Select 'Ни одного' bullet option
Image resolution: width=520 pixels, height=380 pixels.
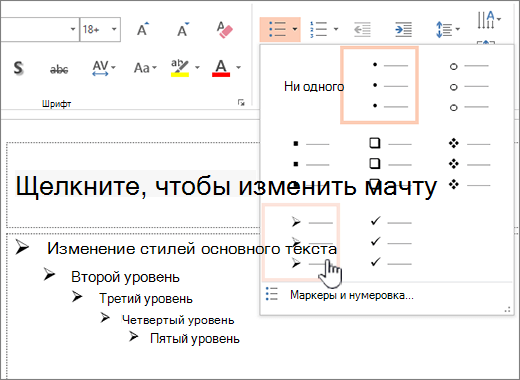click(x=314, y=87)
